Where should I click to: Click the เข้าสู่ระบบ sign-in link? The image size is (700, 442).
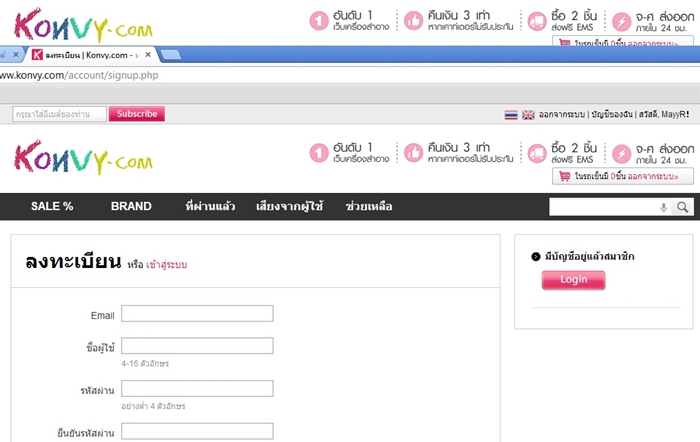click(167, 265)
